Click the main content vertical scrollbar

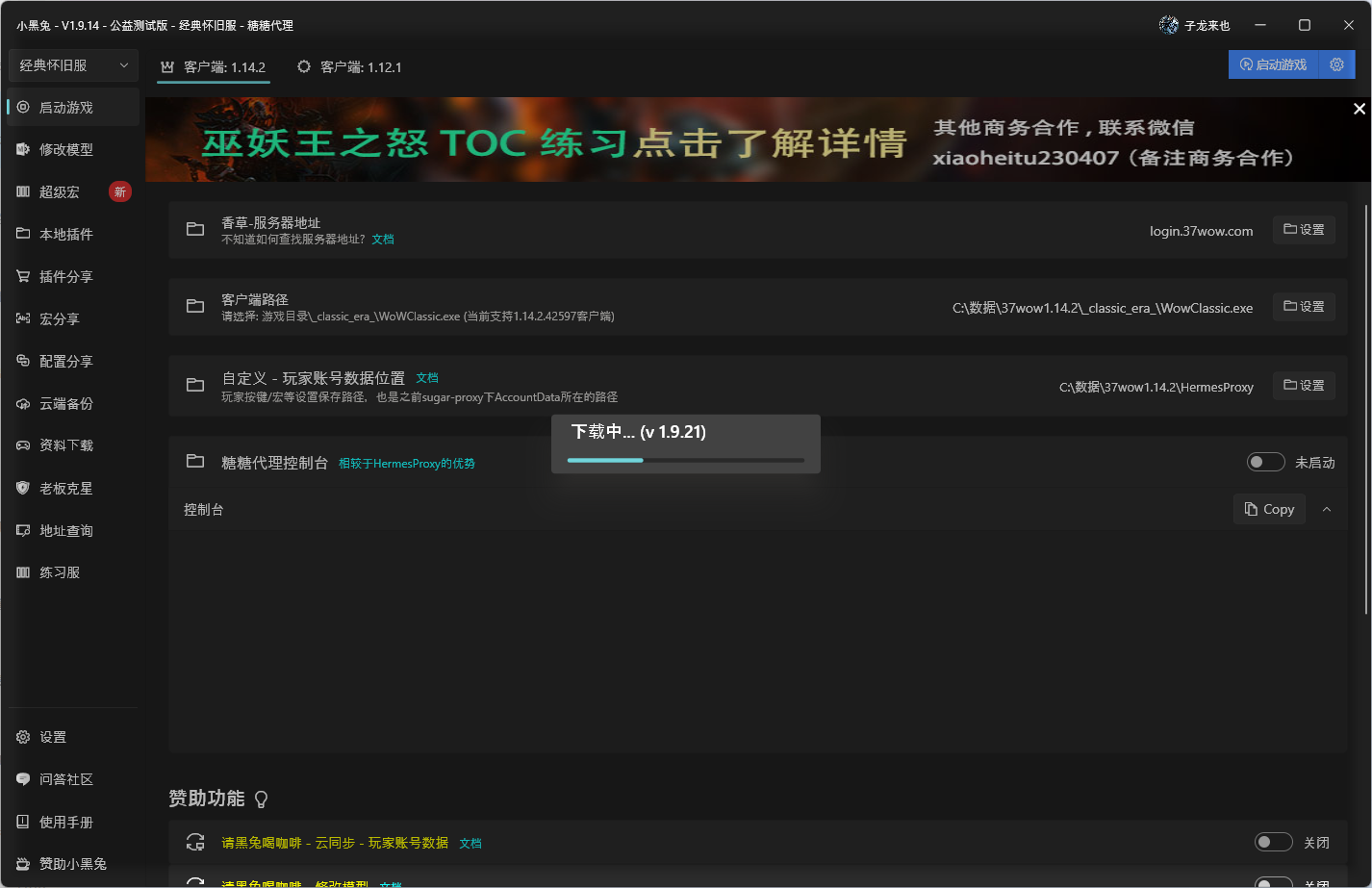[1366, 409]
